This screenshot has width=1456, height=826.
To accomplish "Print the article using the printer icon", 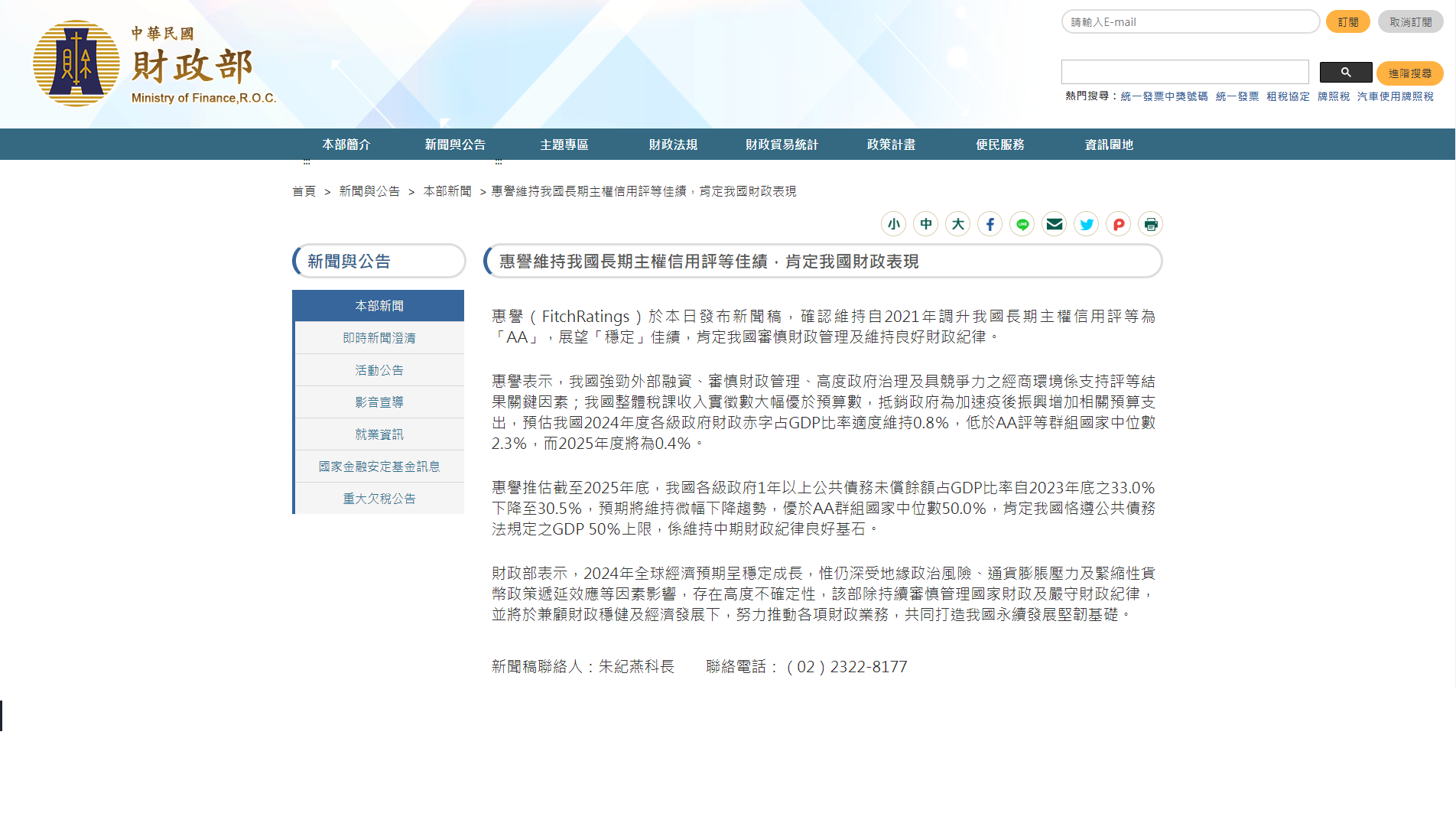I will 1150,224.
